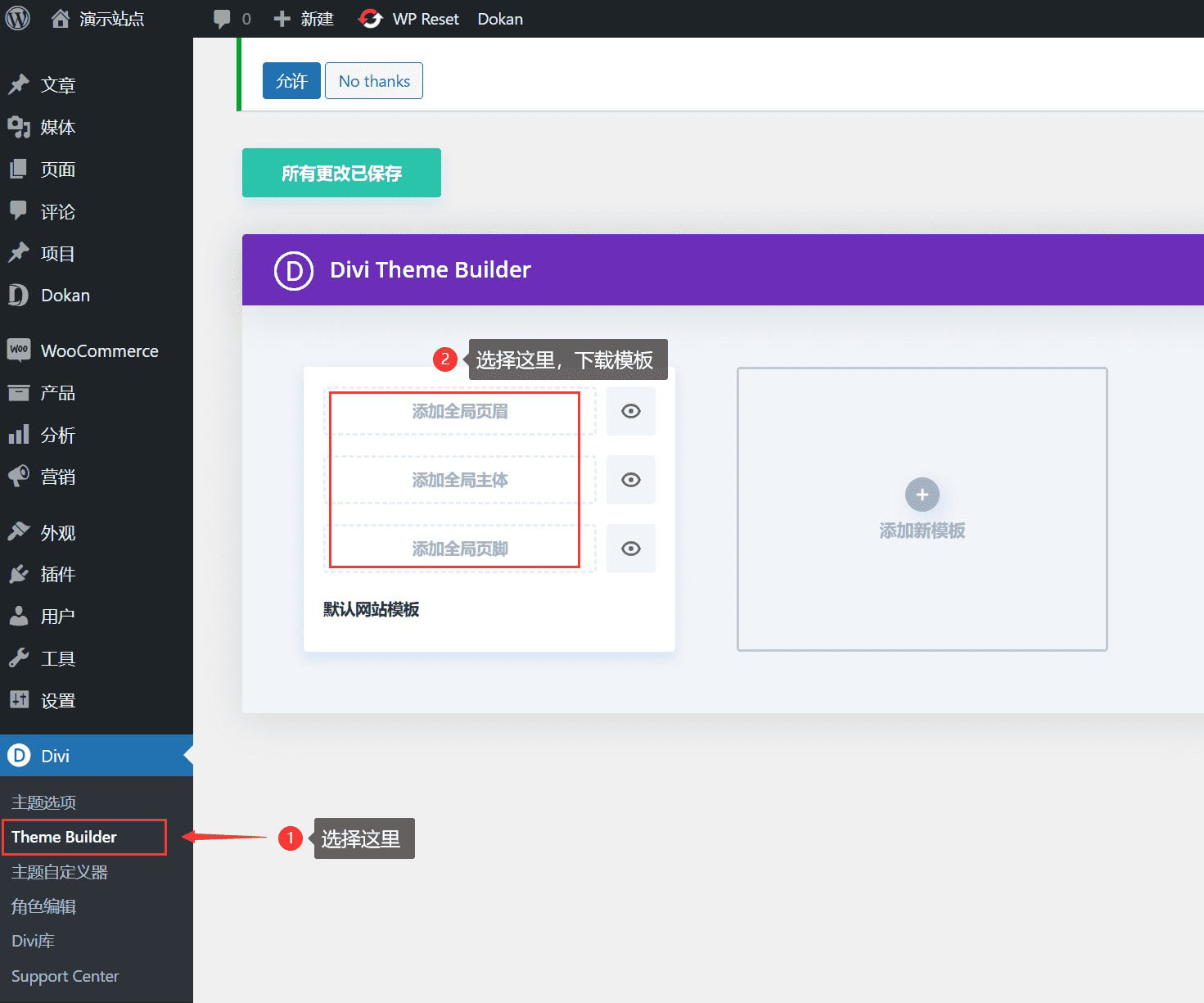Viewport: 1204px width, 1003px height.
Task: Click the plug icon beside 插件
Action: tap(19, 574)
